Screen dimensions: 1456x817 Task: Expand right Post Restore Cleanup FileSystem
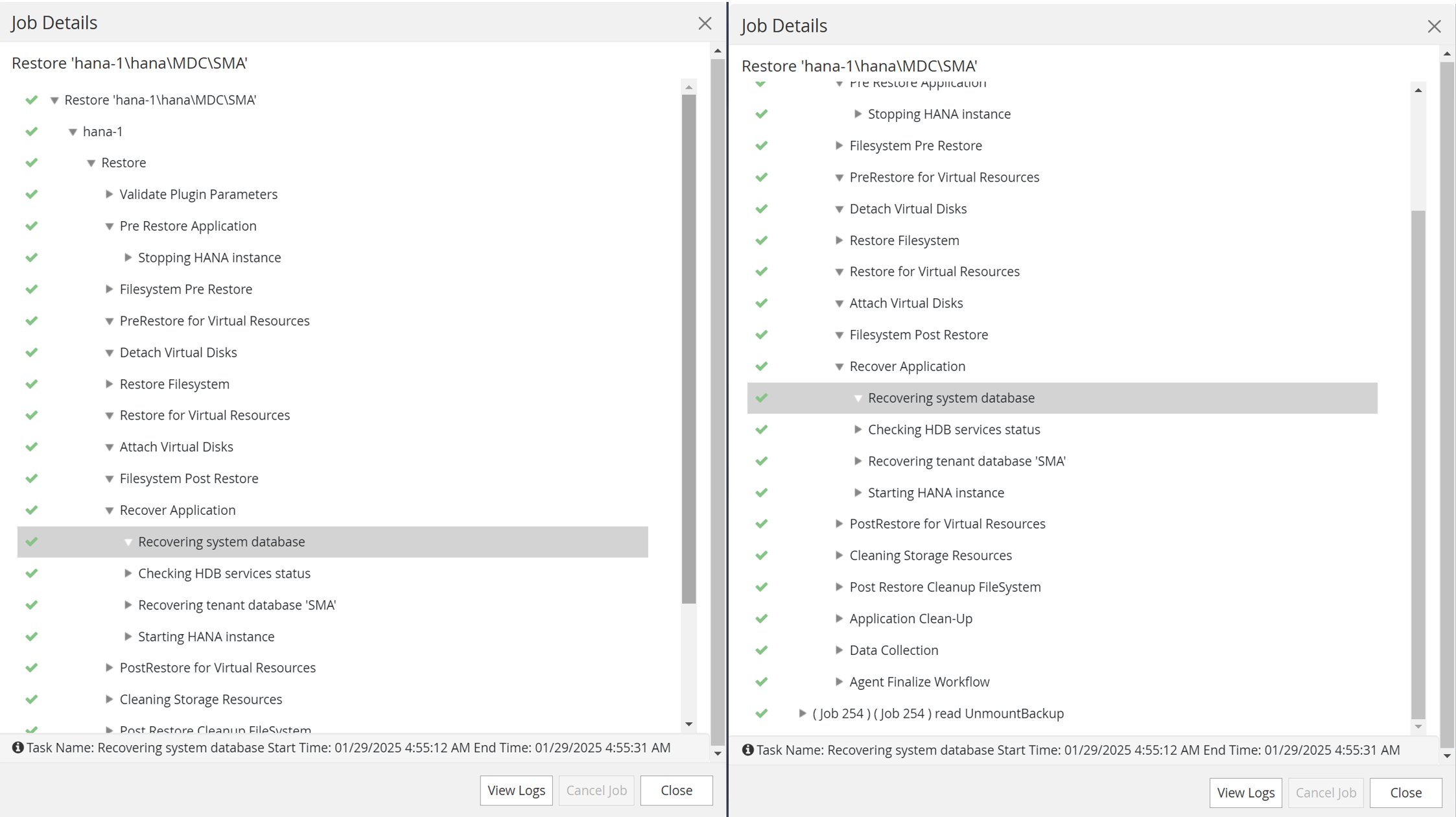coord(839,587)
